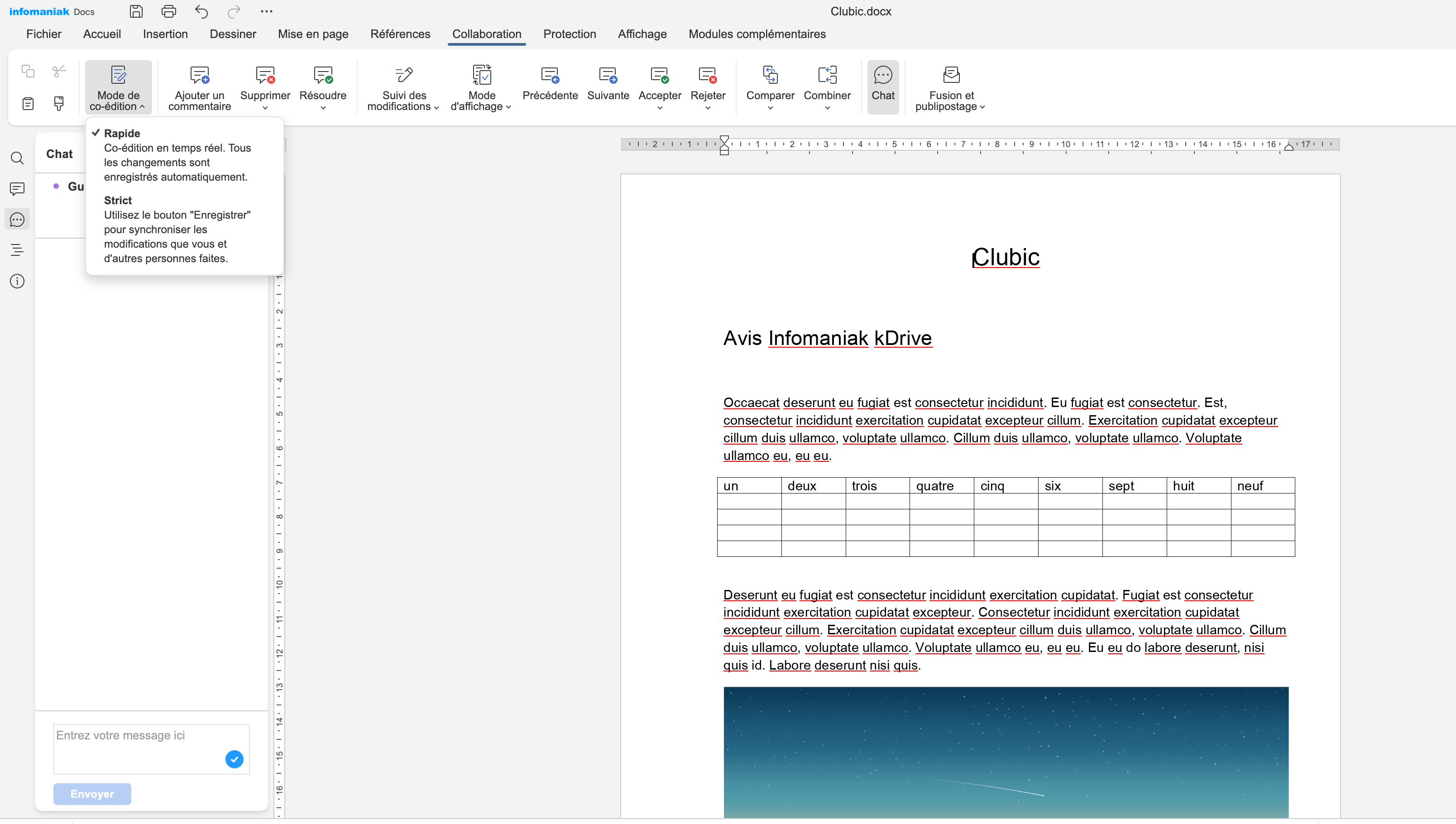Click the Combiner documents icon
1456x824 pixels.
pyautogui.click(x=827, y=75)
